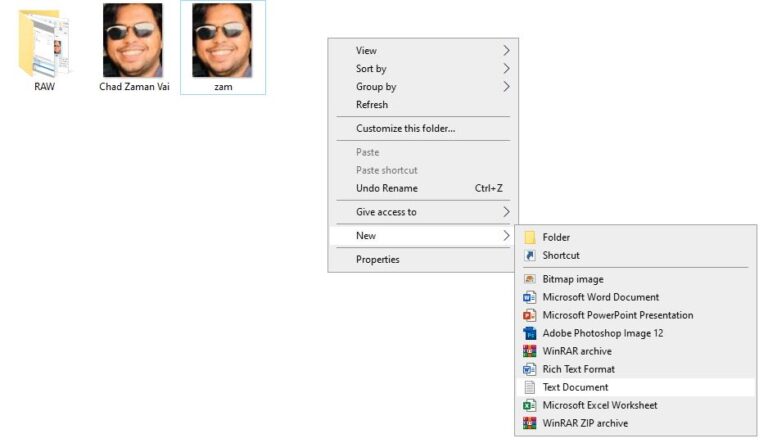Click the PowerPoint Presentation icon
This screenshot has width=768, height=443.
click(x=529, y=315)
